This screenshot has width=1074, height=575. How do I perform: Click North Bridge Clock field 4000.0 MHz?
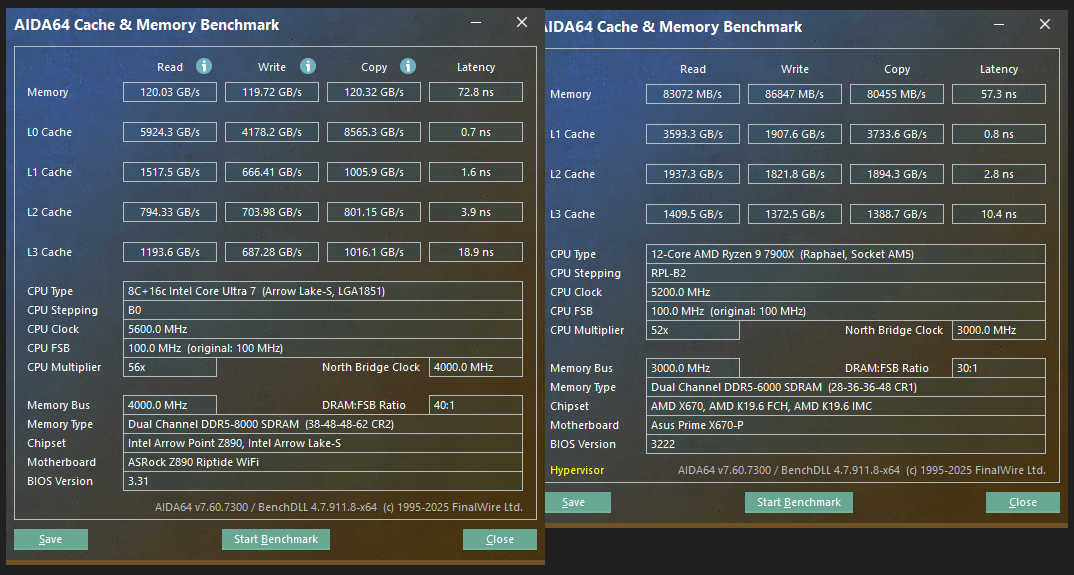coord(476,367)
